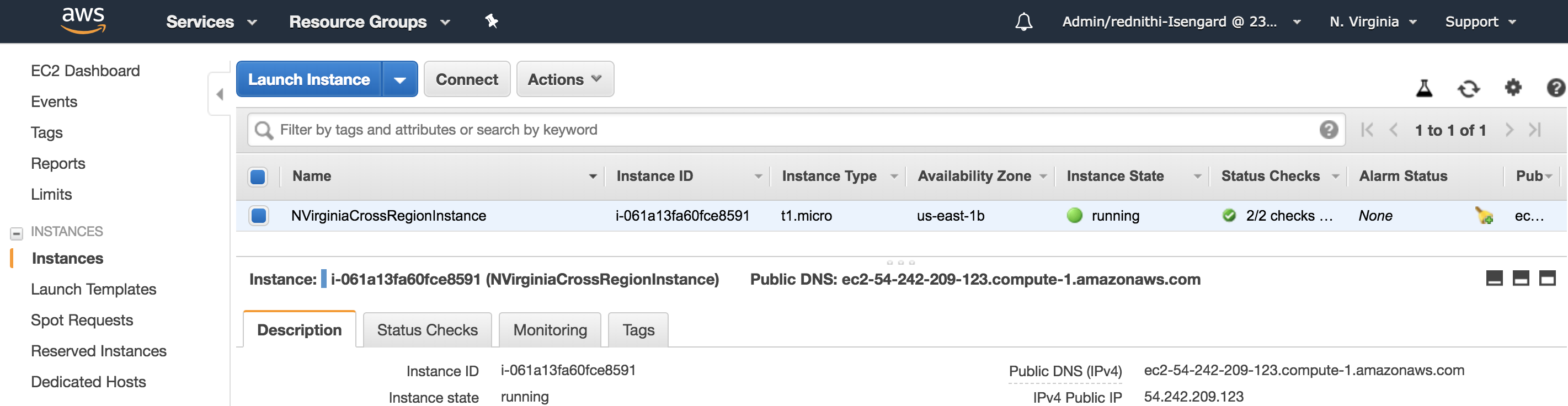Switch to the Status Checks tab
Viewport: 1568px width, 406px height.
click(427, 330)
